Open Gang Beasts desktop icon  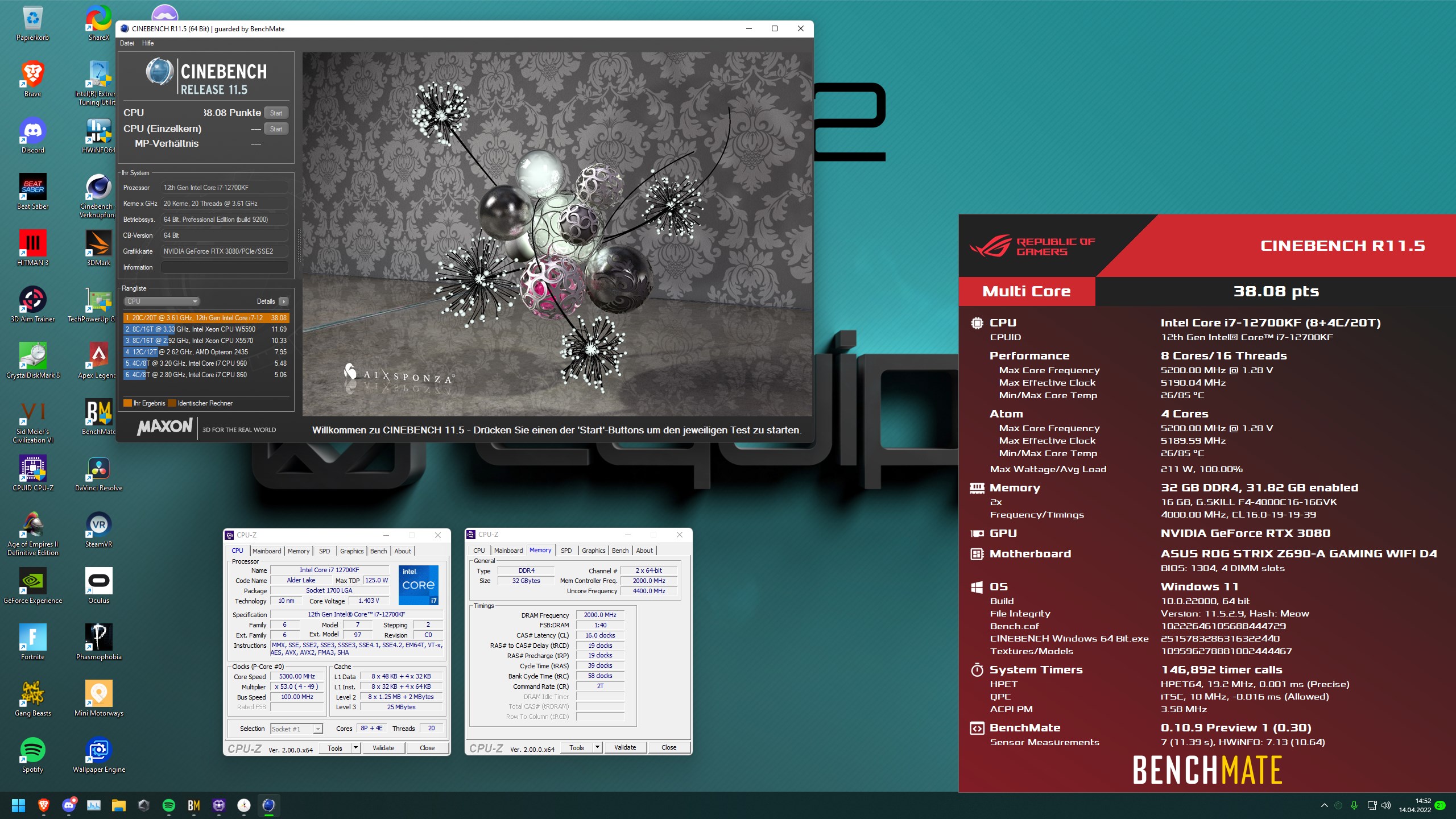32,698
